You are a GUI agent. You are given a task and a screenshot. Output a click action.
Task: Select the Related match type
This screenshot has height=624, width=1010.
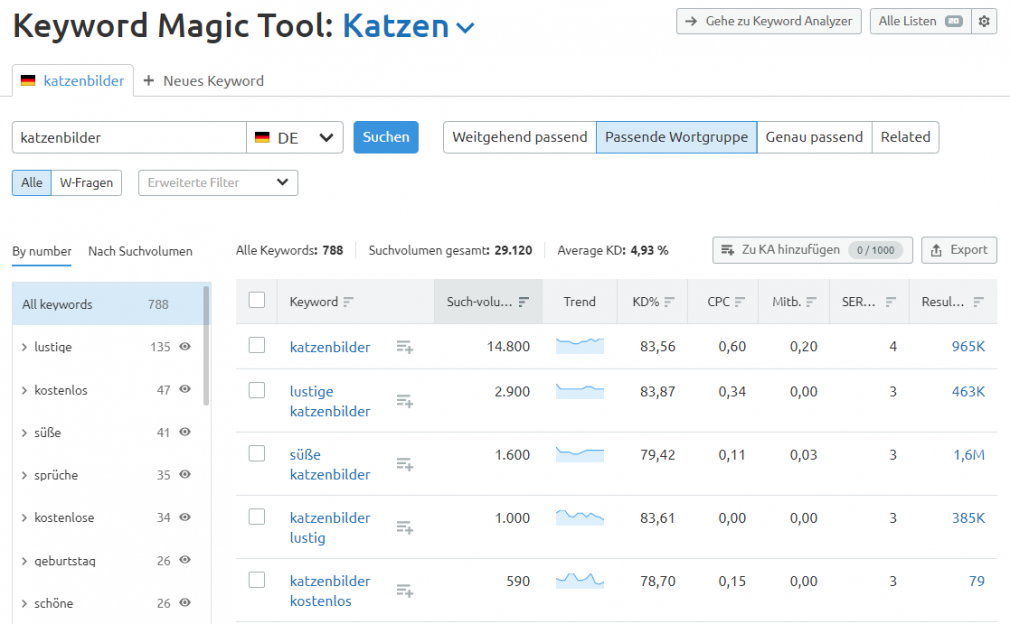pyautogui.click(x=906, y=137)
